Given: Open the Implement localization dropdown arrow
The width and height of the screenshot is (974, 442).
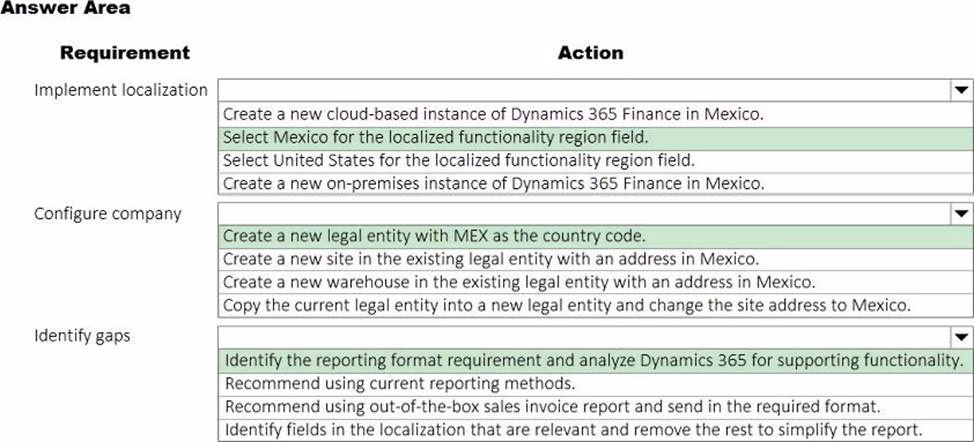Looking at the screenshot, I should pyautogui.click(x=960, y=90).
